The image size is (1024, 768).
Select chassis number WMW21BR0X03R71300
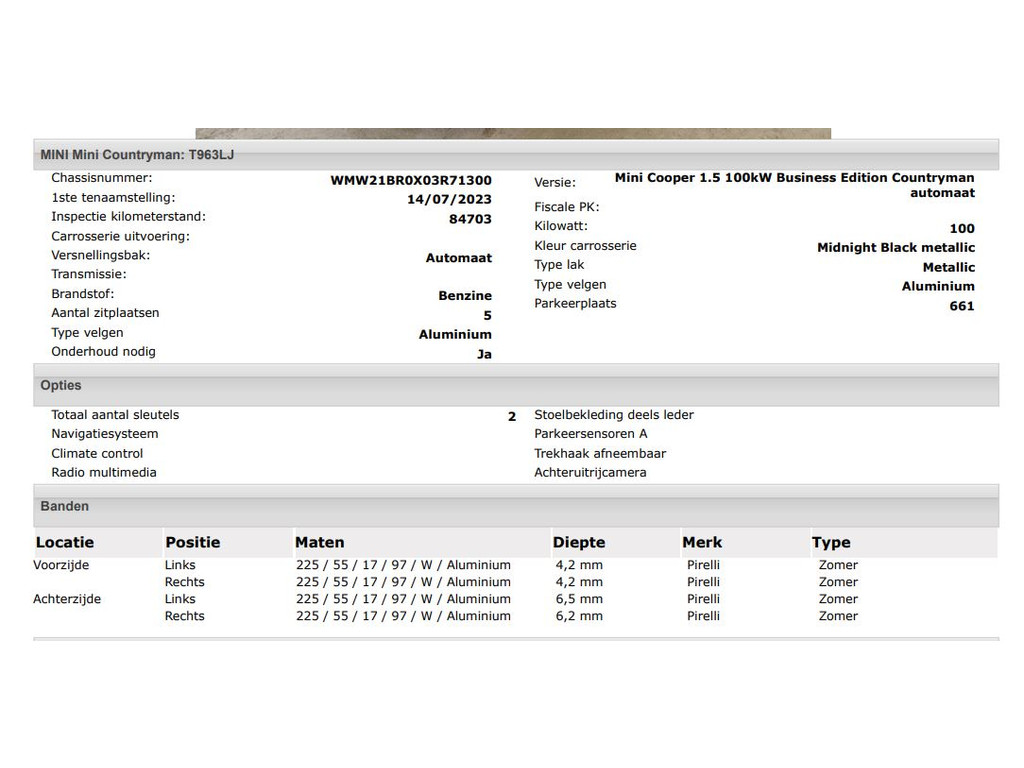pos(411,180)
